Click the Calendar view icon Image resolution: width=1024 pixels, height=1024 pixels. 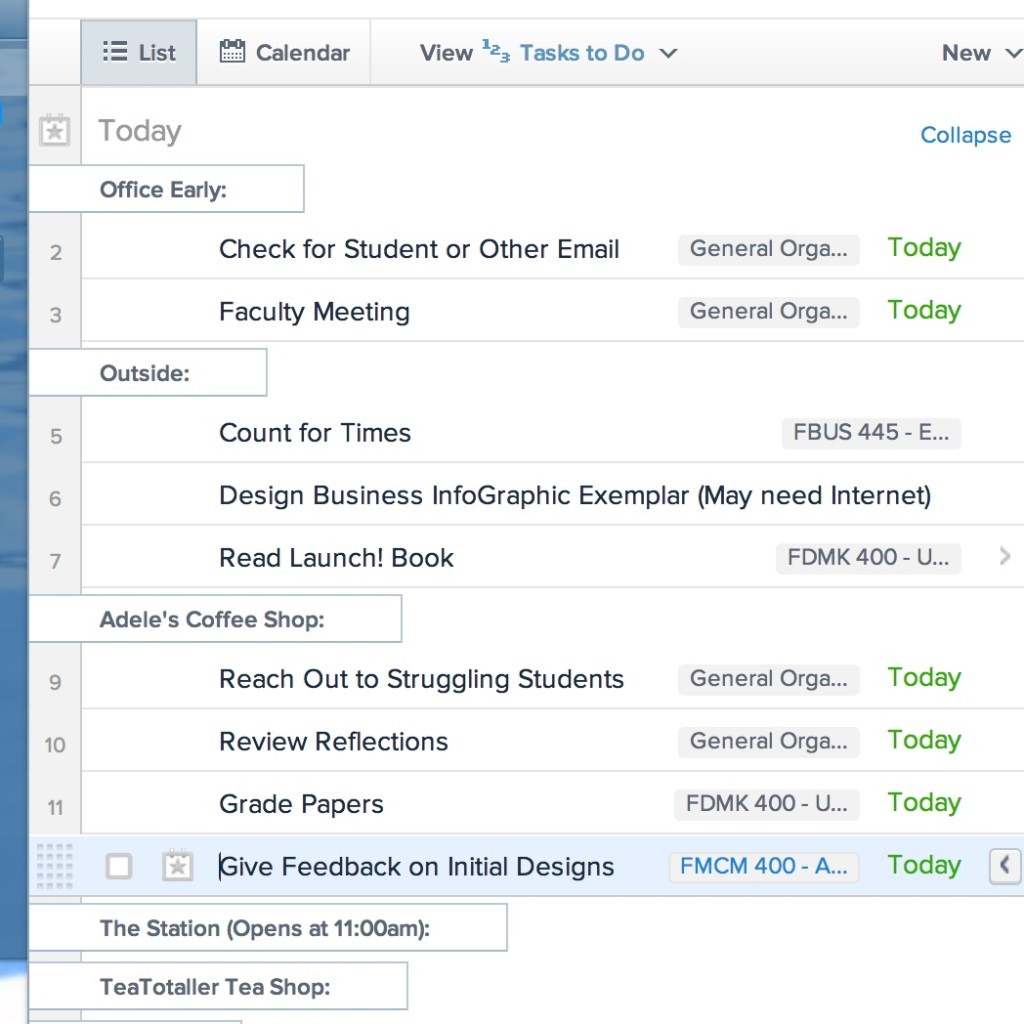click(x=232, y=52)
